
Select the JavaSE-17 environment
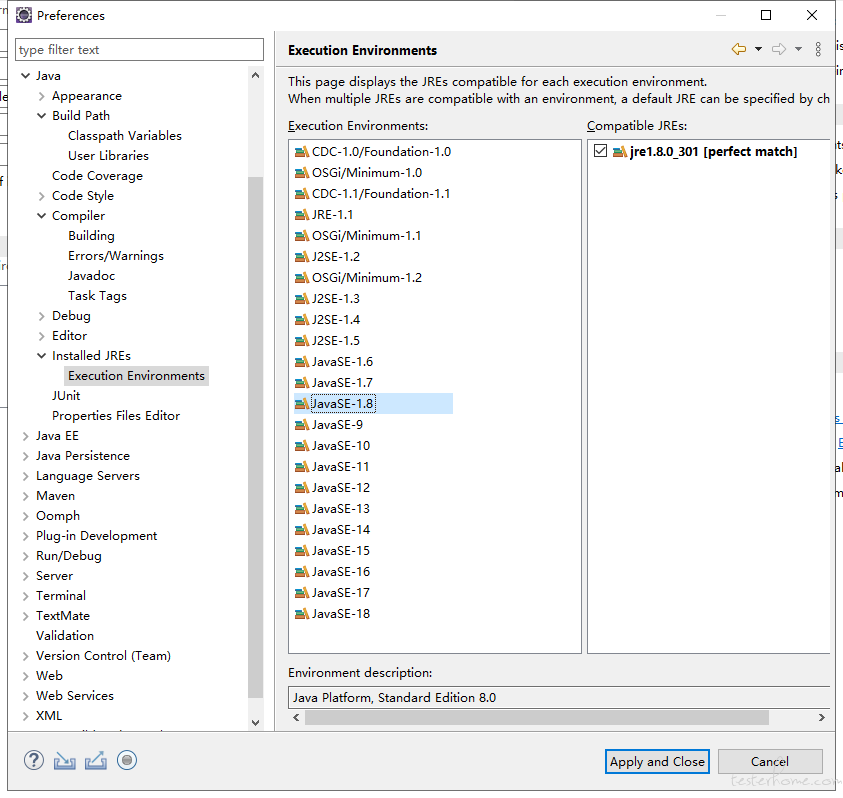click(341, 593)
